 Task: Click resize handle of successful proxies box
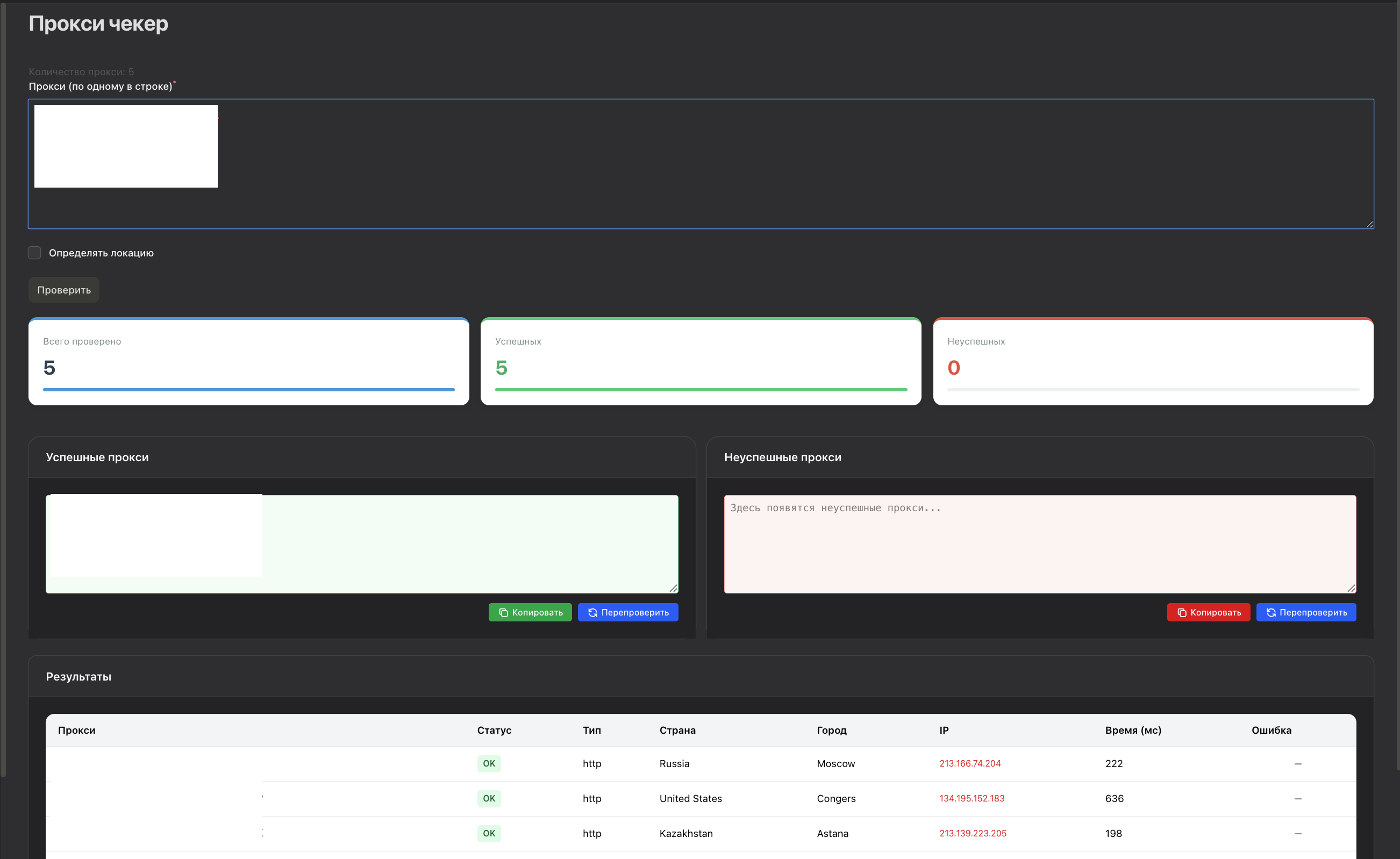(x=673, y=589)
